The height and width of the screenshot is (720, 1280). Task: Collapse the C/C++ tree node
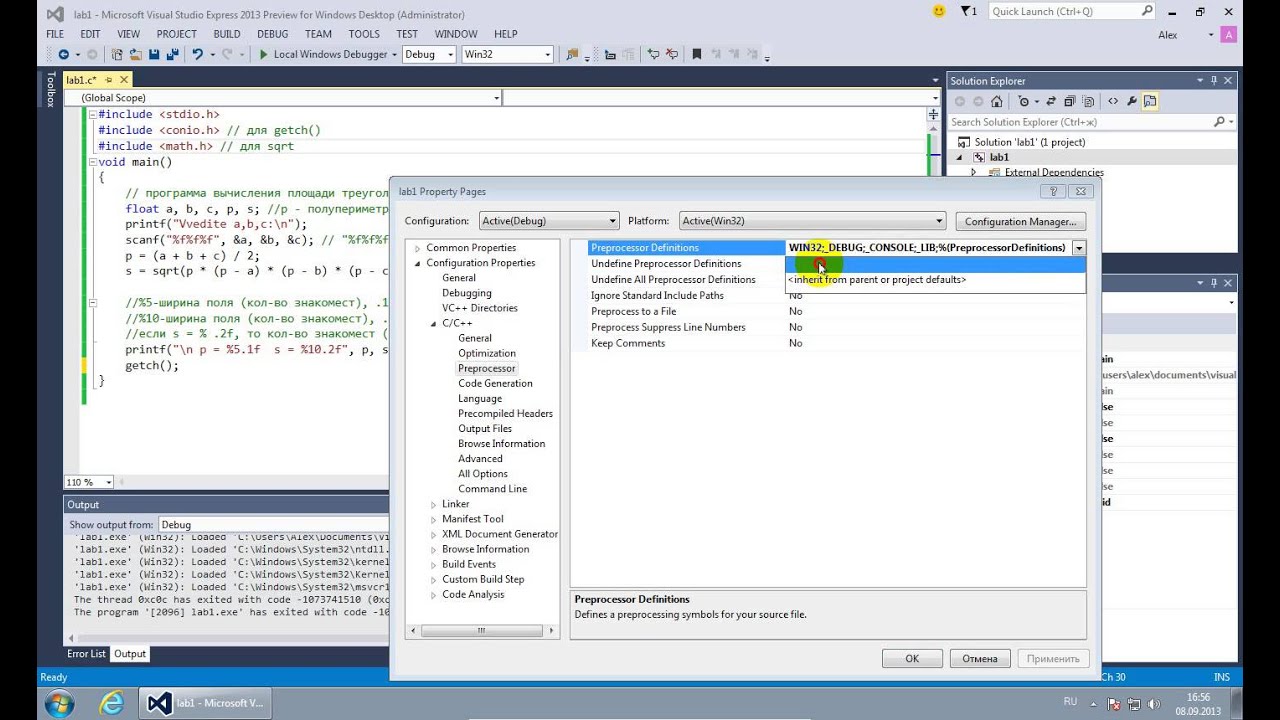pyautogui.click(x=434, y=323)
